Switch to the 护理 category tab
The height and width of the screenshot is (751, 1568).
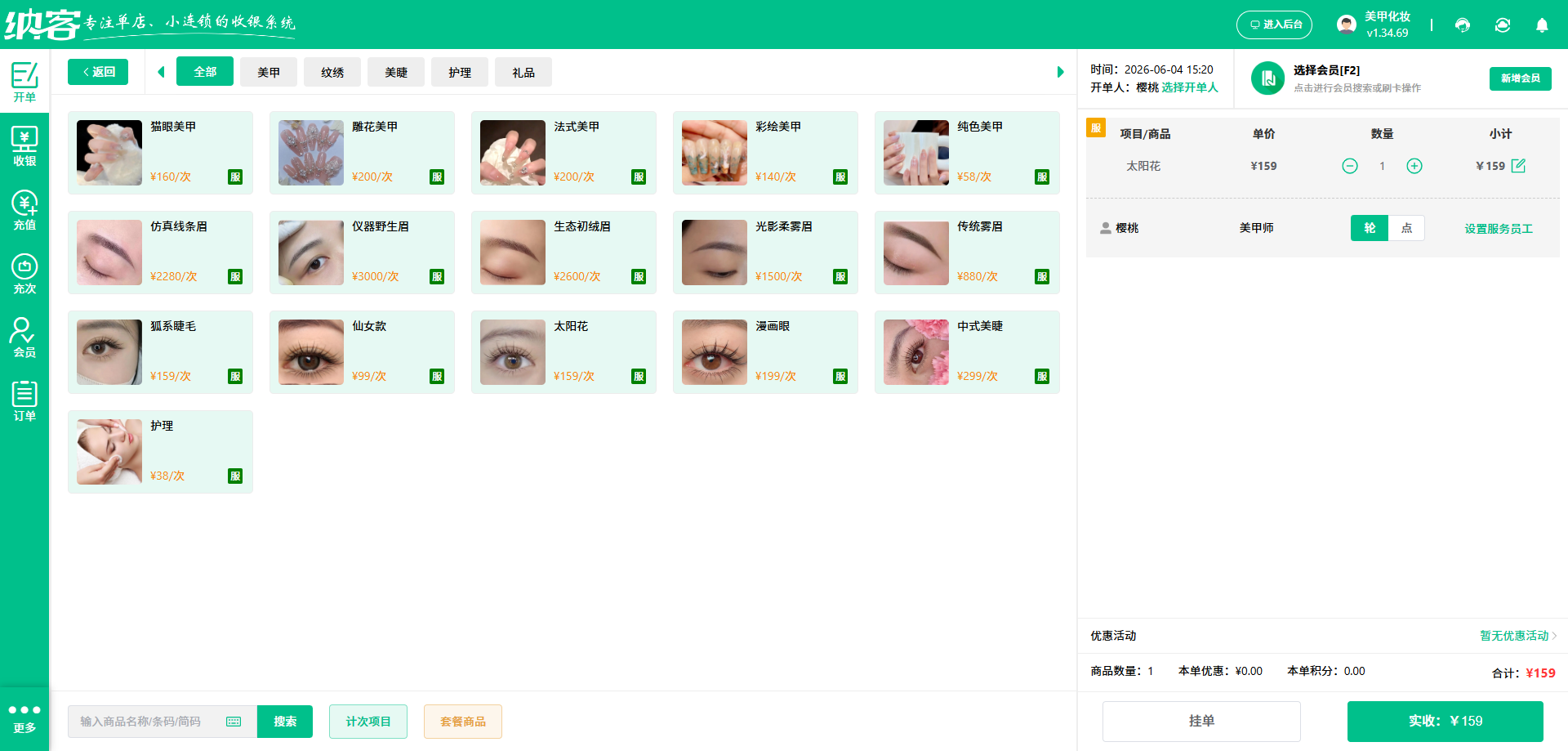click(460, 72)
